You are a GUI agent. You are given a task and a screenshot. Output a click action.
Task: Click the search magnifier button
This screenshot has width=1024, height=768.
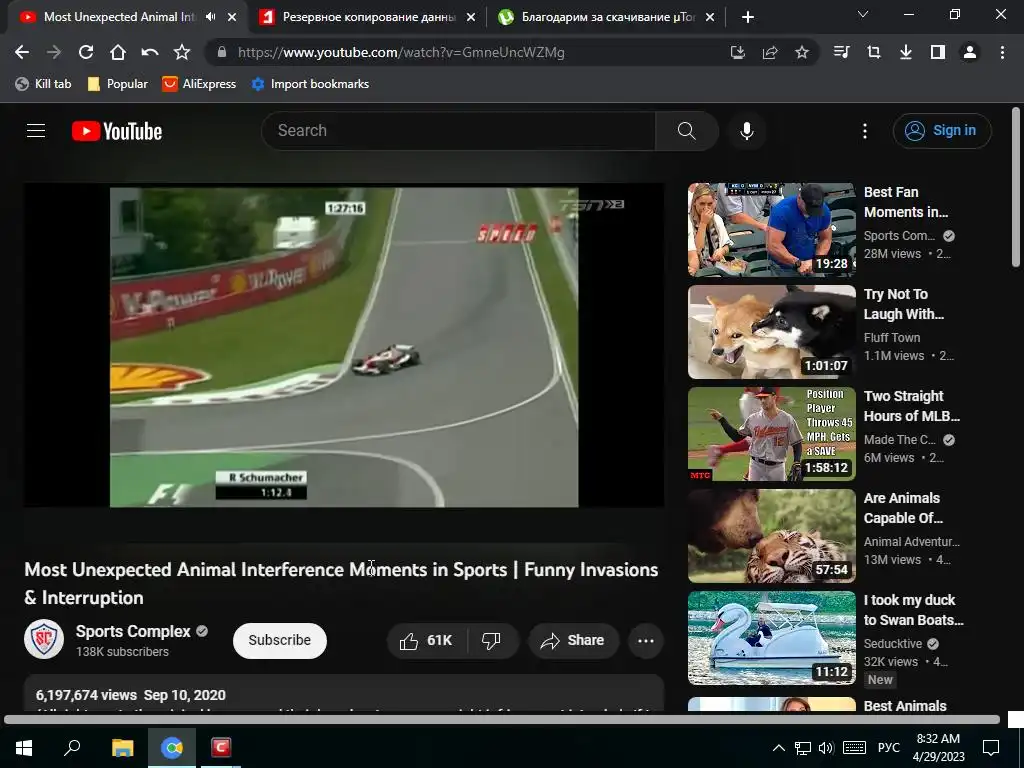click(x=687, y=131)
